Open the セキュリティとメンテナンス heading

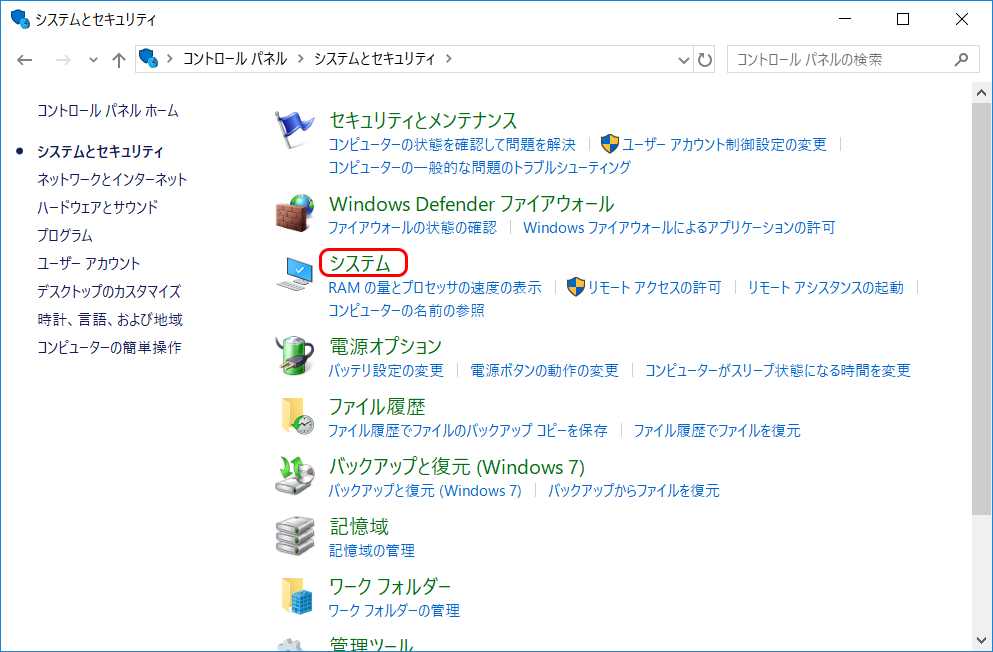click(423, 120)
